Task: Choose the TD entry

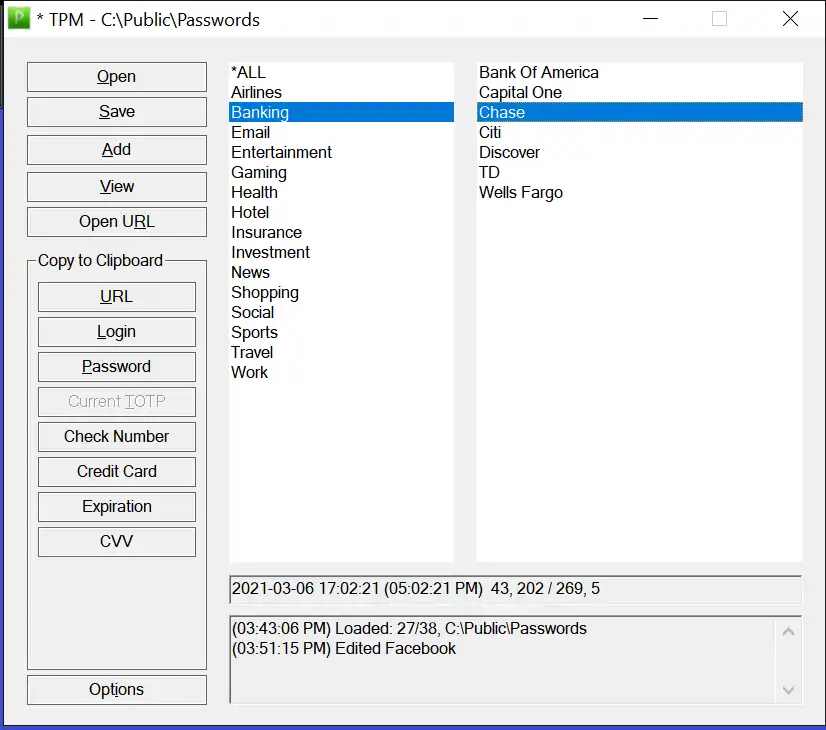Action: (x=640, y=172)
